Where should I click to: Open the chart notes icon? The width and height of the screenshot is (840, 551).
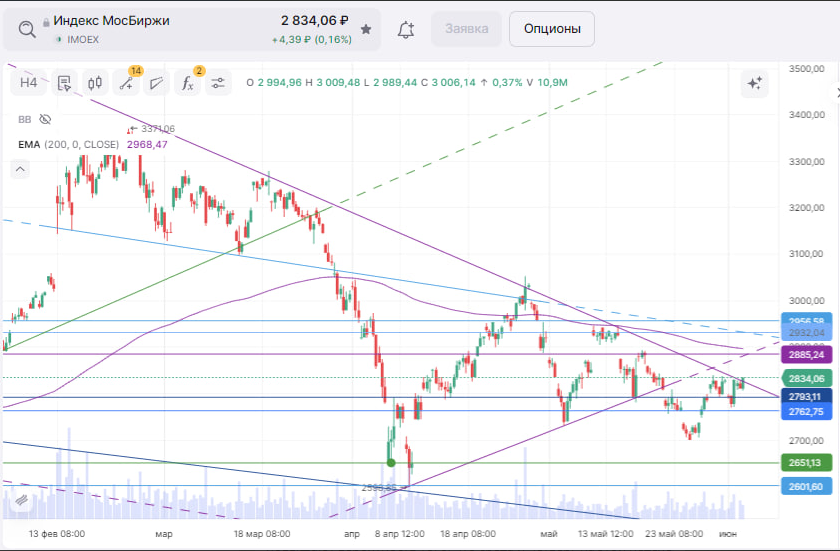coord(64,83)
